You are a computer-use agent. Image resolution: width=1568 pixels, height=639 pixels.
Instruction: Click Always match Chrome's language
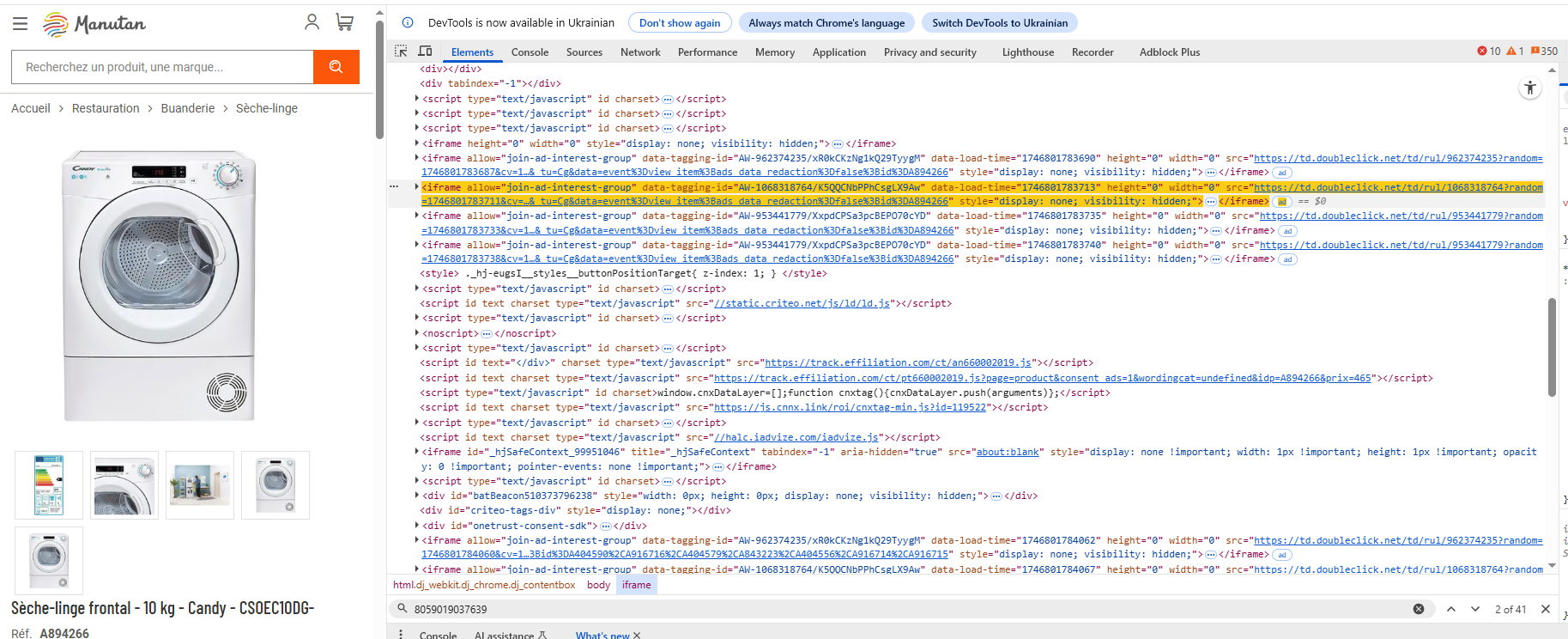point(826,23)
